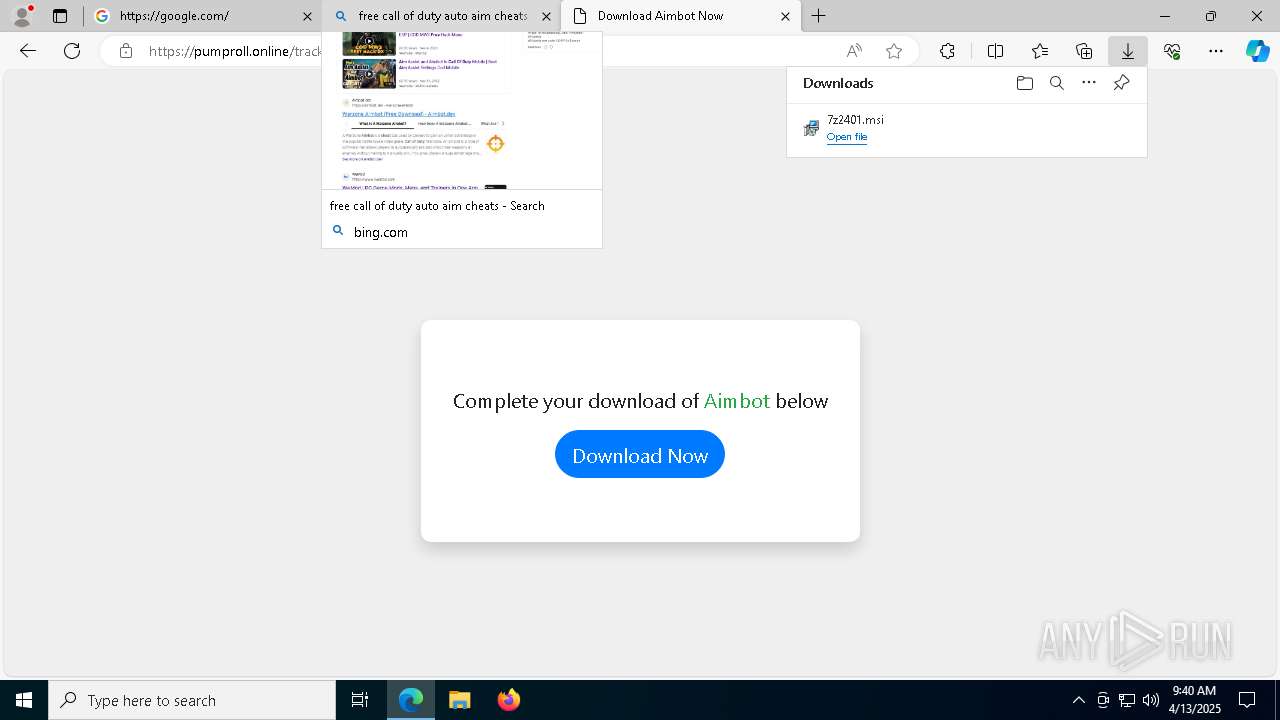
Task: Click bing.com in tab preview
Action: (x=381, y=232)
